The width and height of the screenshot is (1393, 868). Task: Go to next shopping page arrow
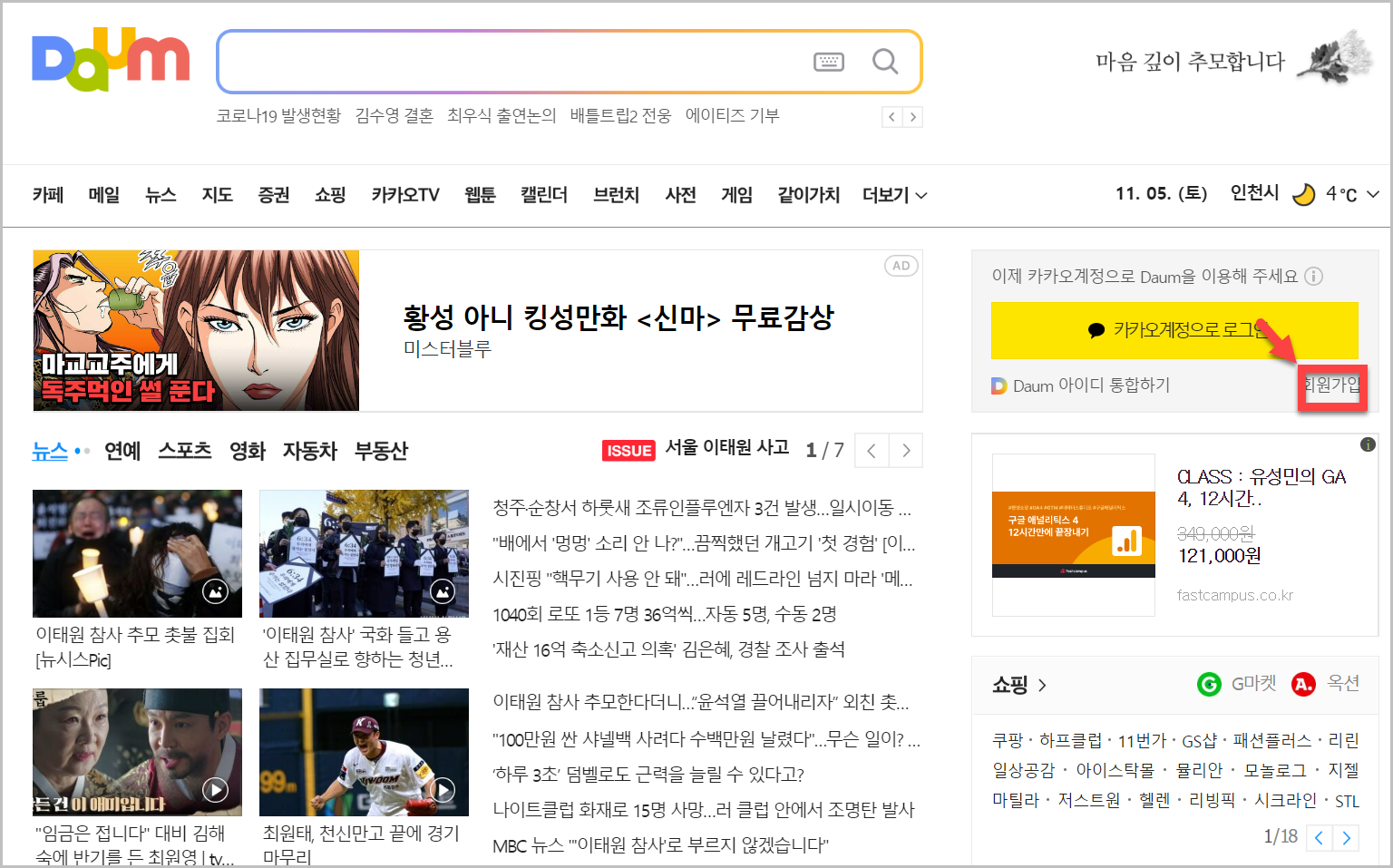(x=1347, y=838)
